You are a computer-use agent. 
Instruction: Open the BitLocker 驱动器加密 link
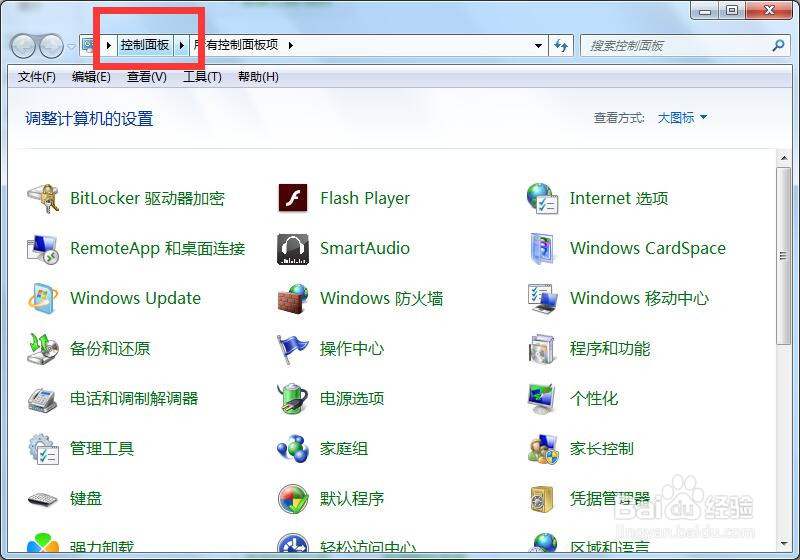(147, 198)
